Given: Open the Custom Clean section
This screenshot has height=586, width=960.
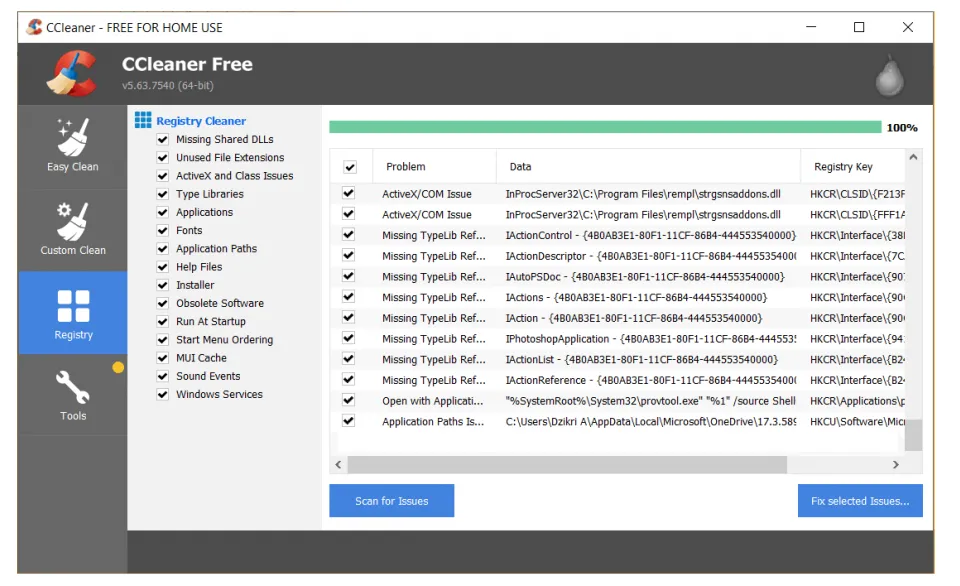Looking at the screenshot, I should click(73, 230).
